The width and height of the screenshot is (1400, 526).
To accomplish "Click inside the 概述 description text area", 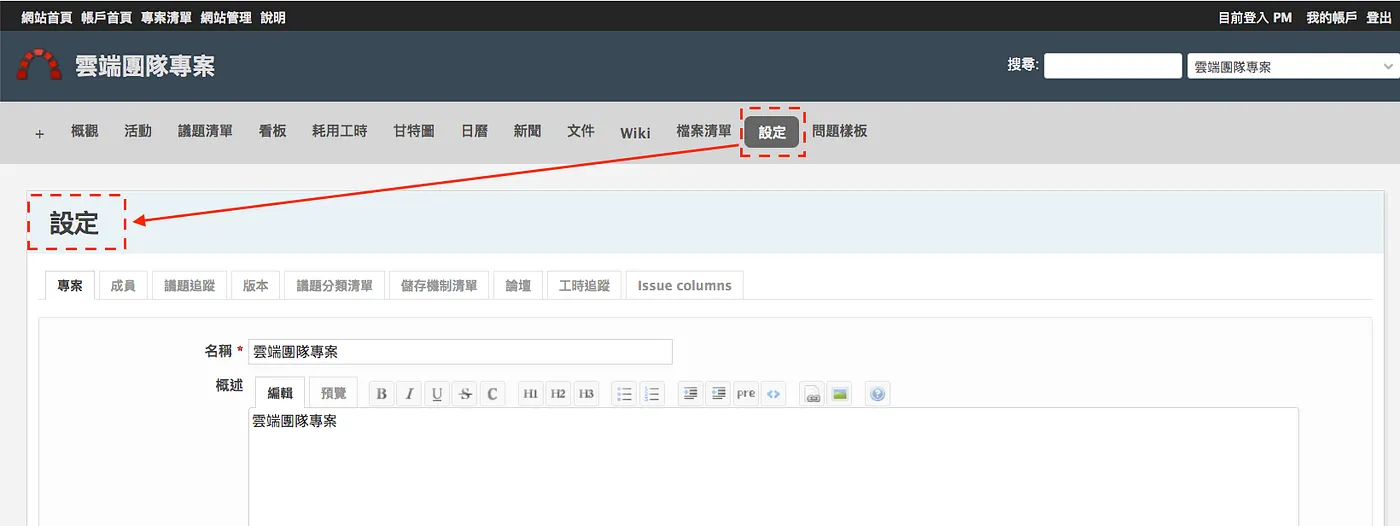I will 773,466.
